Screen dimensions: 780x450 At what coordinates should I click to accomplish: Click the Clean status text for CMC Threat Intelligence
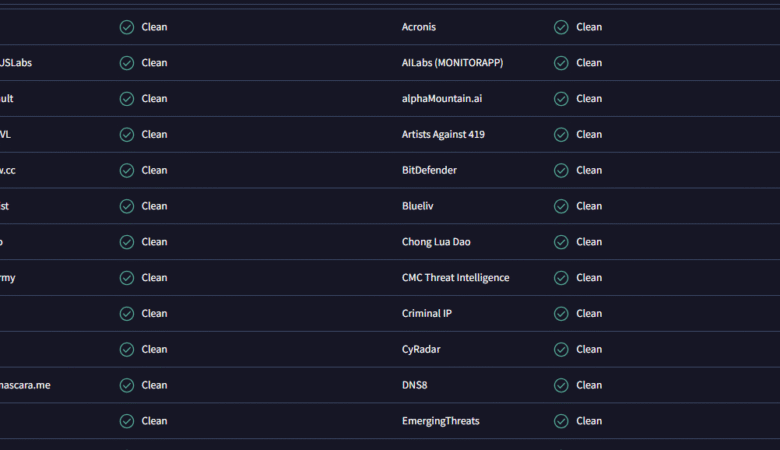tap(589, 278)
